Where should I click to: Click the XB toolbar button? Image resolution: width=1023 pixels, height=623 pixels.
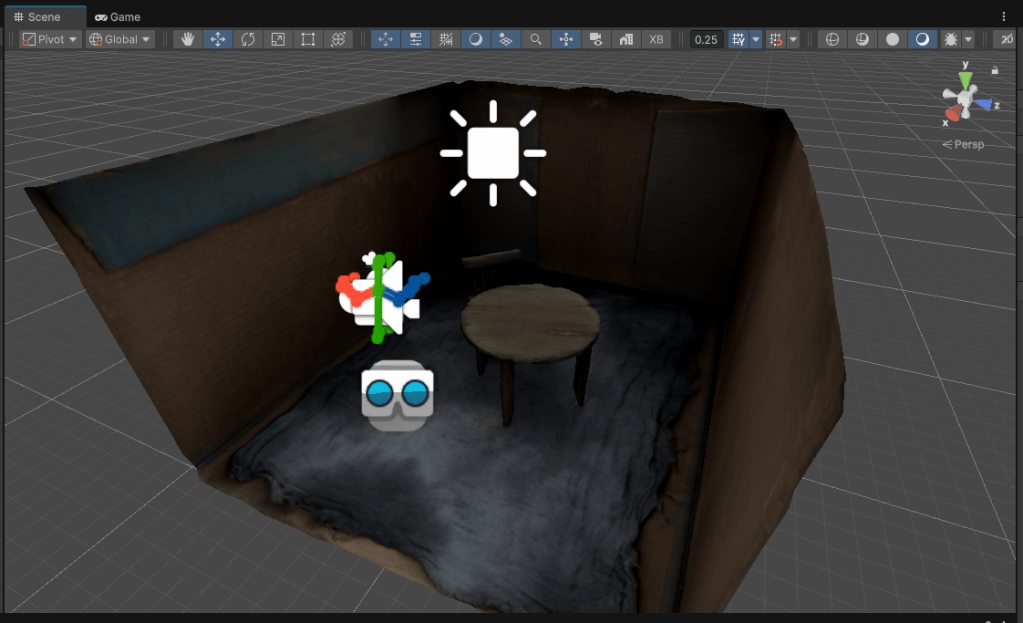[x=656, y=39]
